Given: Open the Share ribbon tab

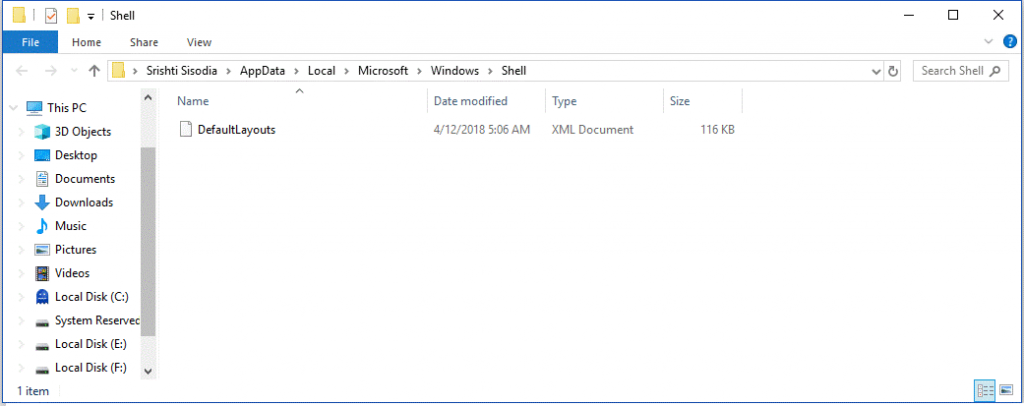Looking at the screenshot, I should (x=144, y=42).
